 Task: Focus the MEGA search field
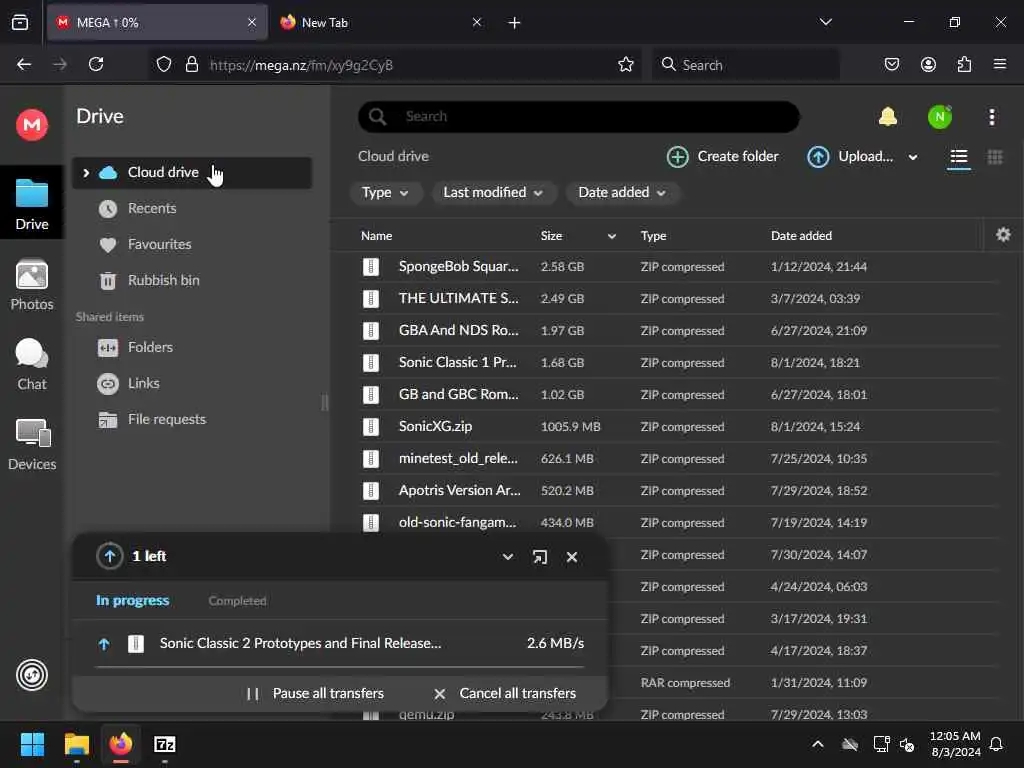pyautogui.click(x=579, y=117)
